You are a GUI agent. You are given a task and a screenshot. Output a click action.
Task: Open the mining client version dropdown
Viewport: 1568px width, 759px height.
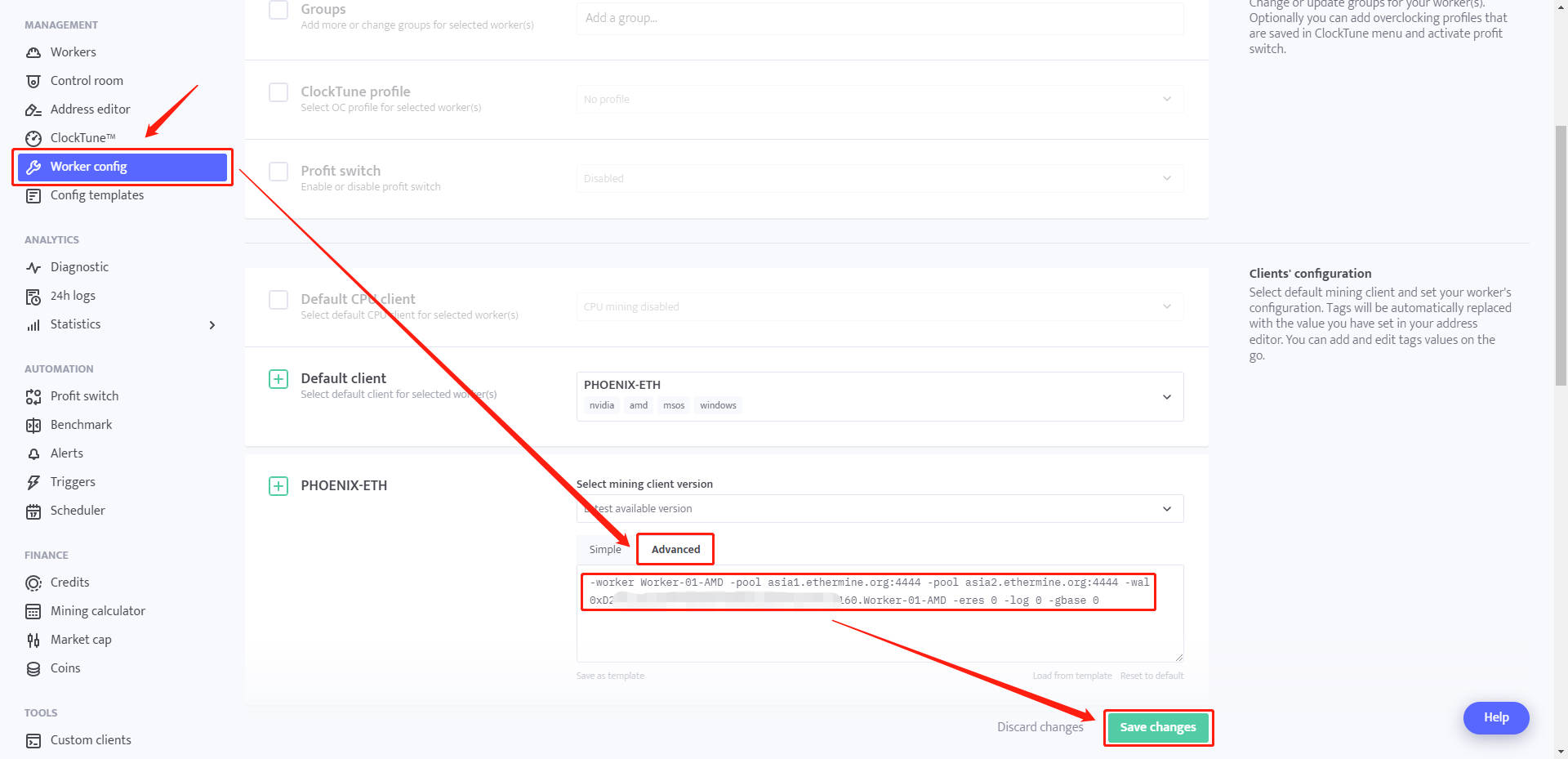(880, 508)
